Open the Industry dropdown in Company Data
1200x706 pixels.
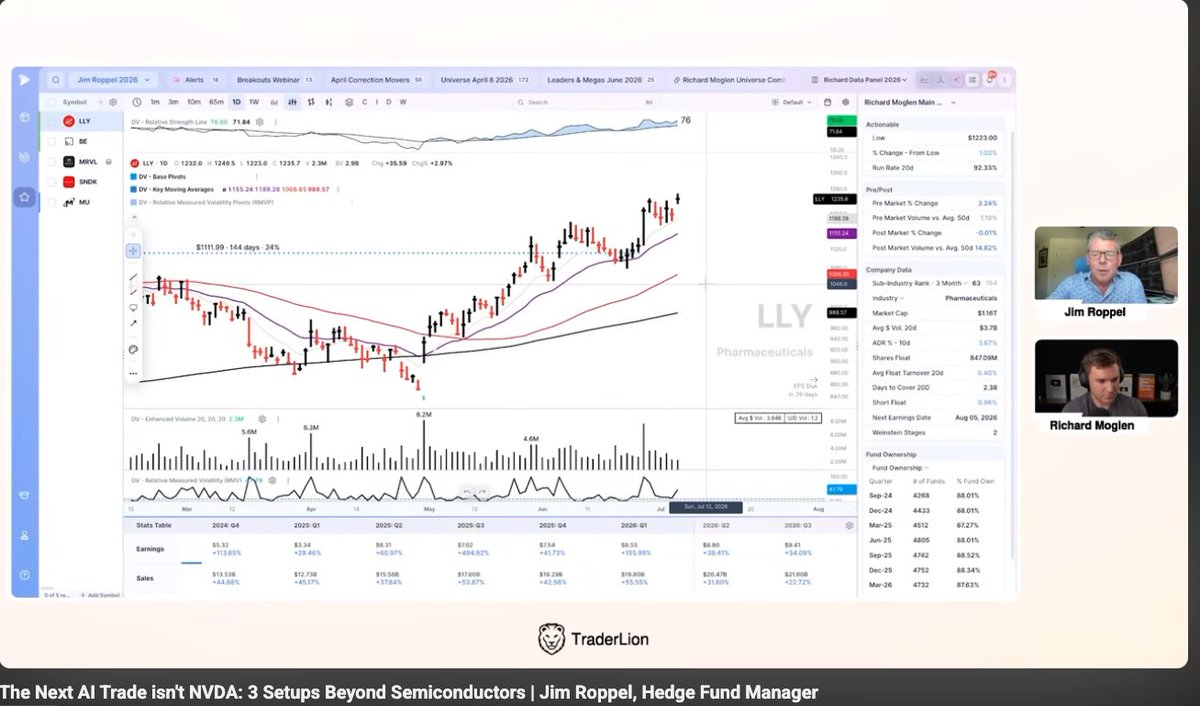pyautogui.click(x=886, y=298)
